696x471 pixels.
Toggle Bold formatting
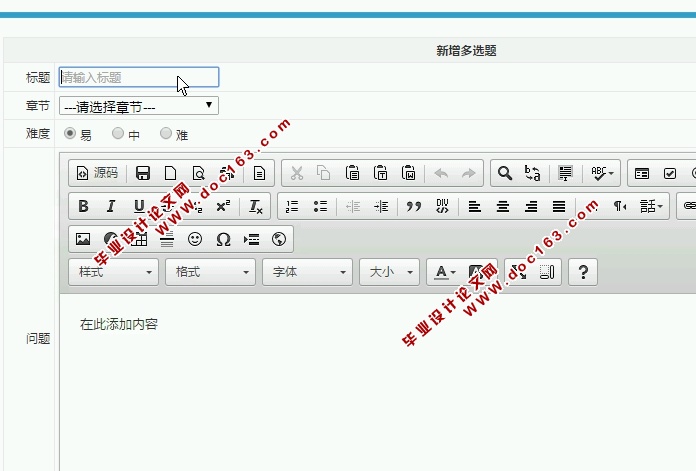pos(83,206)
